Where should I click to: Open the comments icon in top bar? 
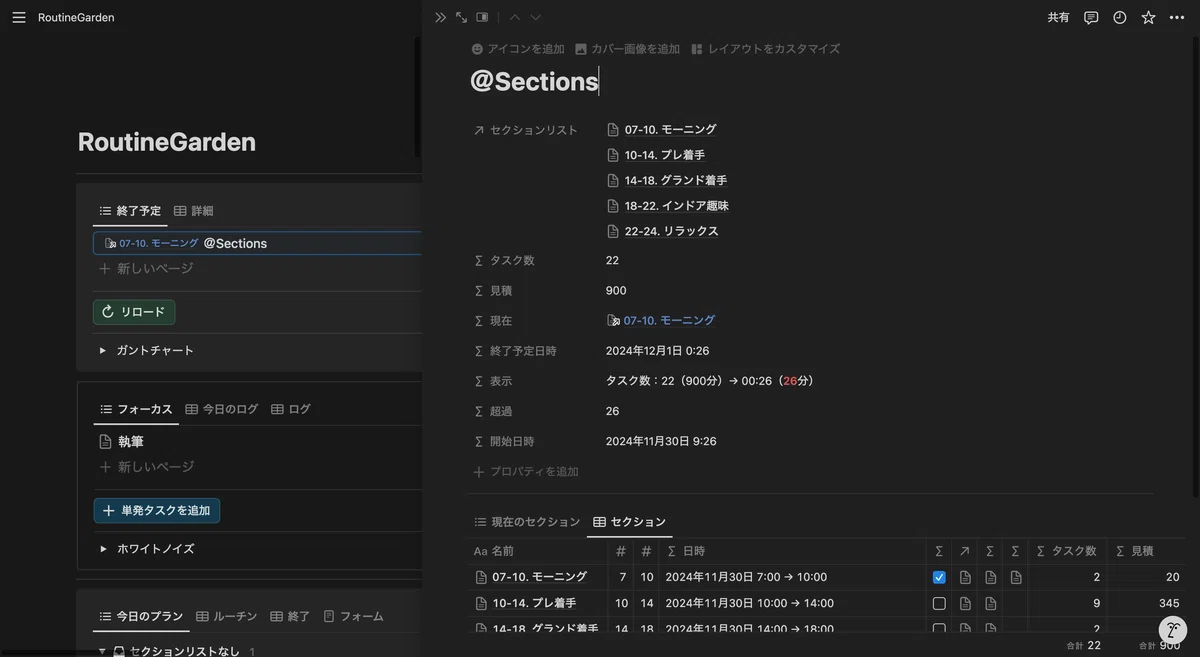click(x=1091, y=18)
